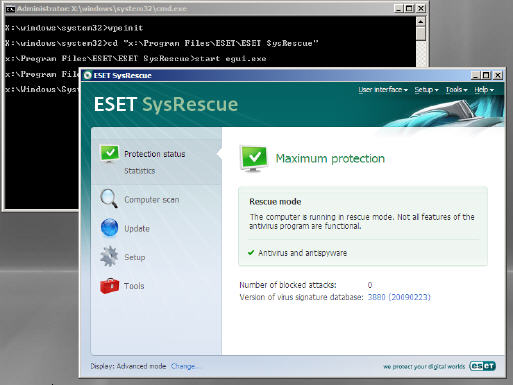This screenshot has height=385, width=513.
Task: Close the cmd.exe window
Action: pos(421,8)
